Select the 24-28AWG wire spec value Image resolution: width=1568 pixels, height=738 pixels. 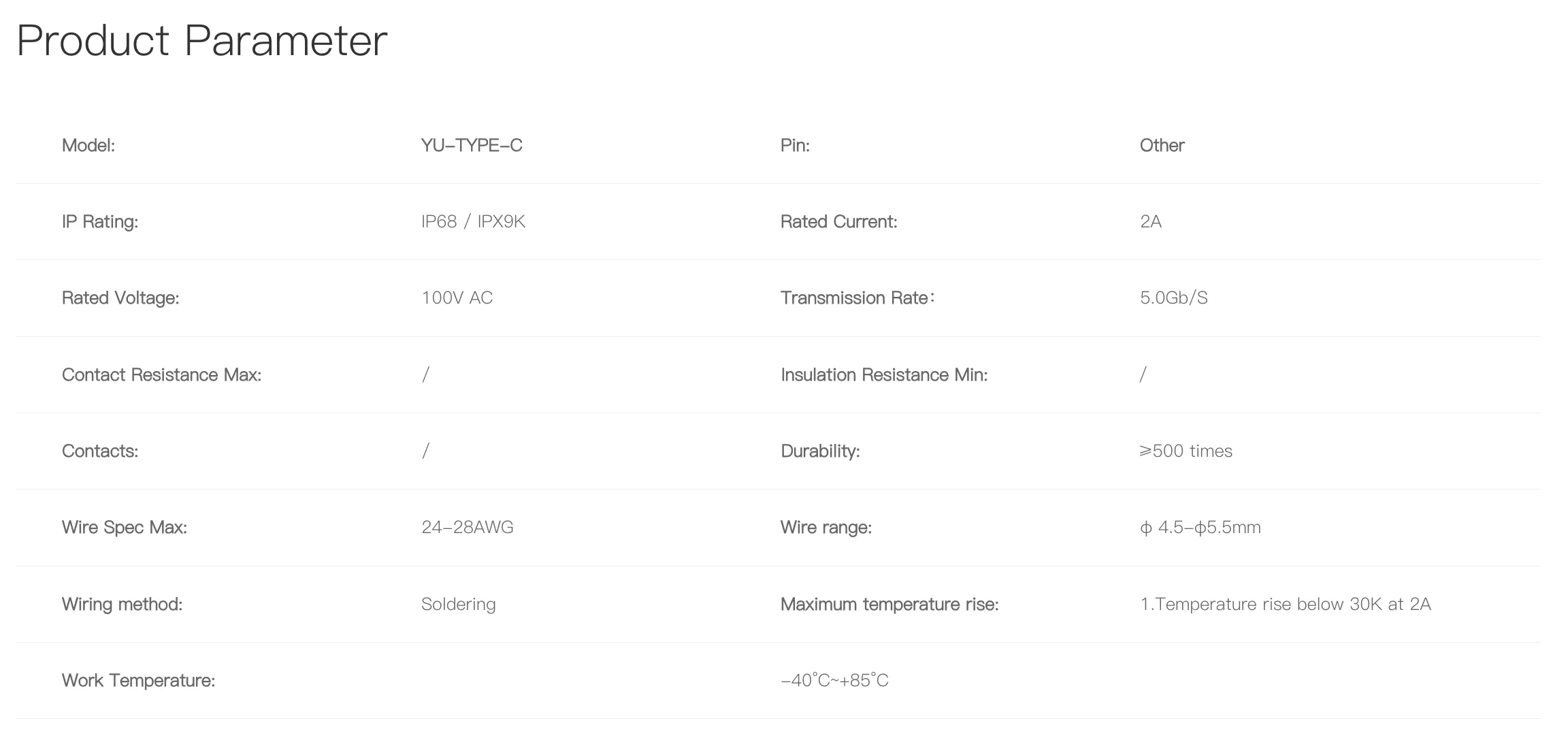[468, 527]
